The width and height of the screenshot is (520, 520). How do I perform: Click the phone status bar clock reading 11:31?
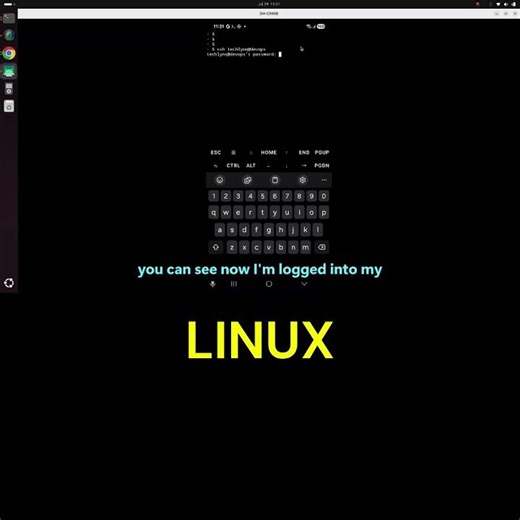point(219,26)
